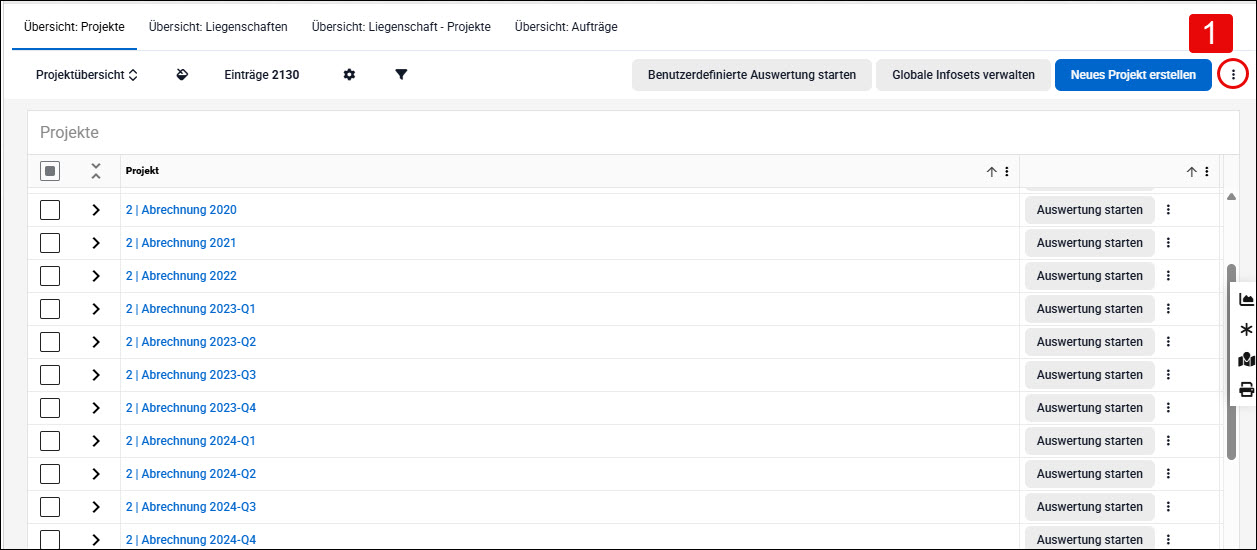Switch to Übersicht: Projekte tab

pos(74,27)
